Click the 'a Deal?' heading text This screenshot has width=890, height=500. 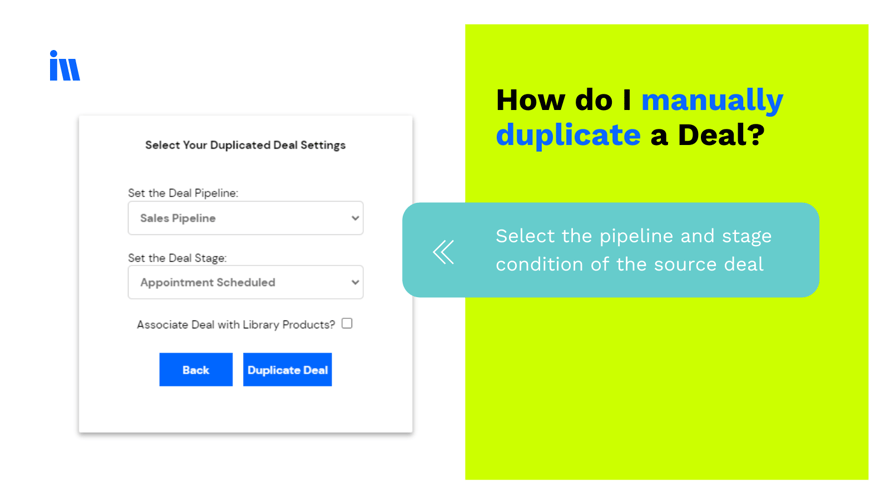pyautogui.click(x=706, y=134)
